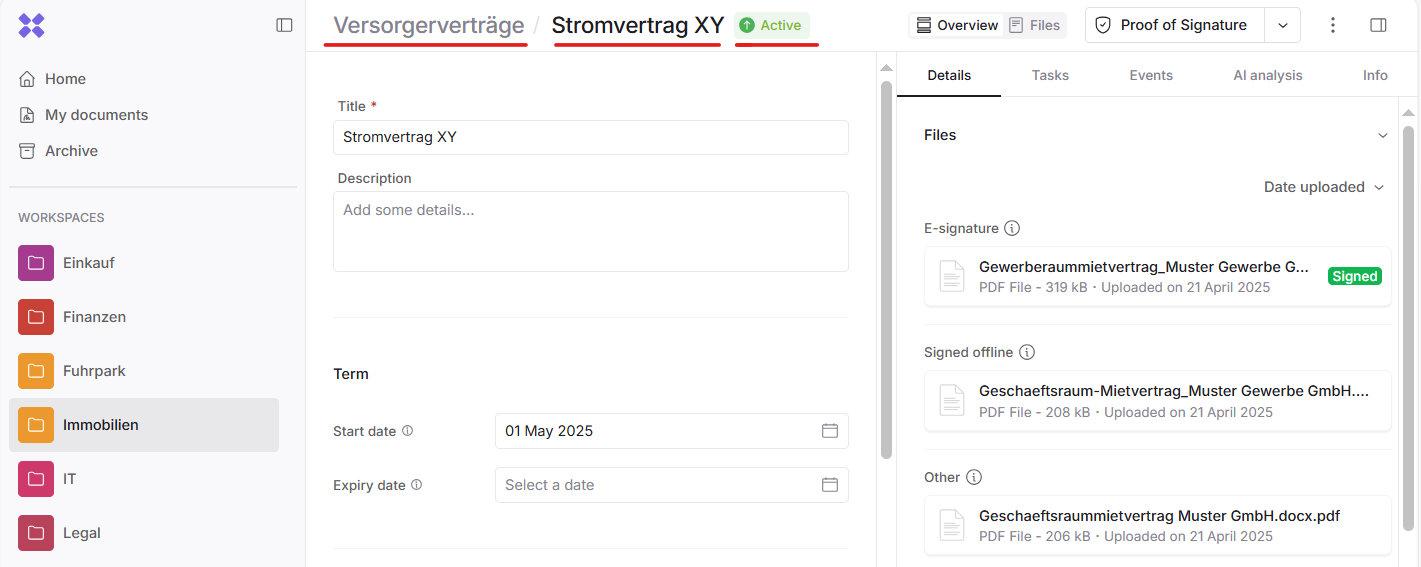The image size is (1421, 567).
Task: Switch to the Tasks tab
Action: [x=1050, y=75]
